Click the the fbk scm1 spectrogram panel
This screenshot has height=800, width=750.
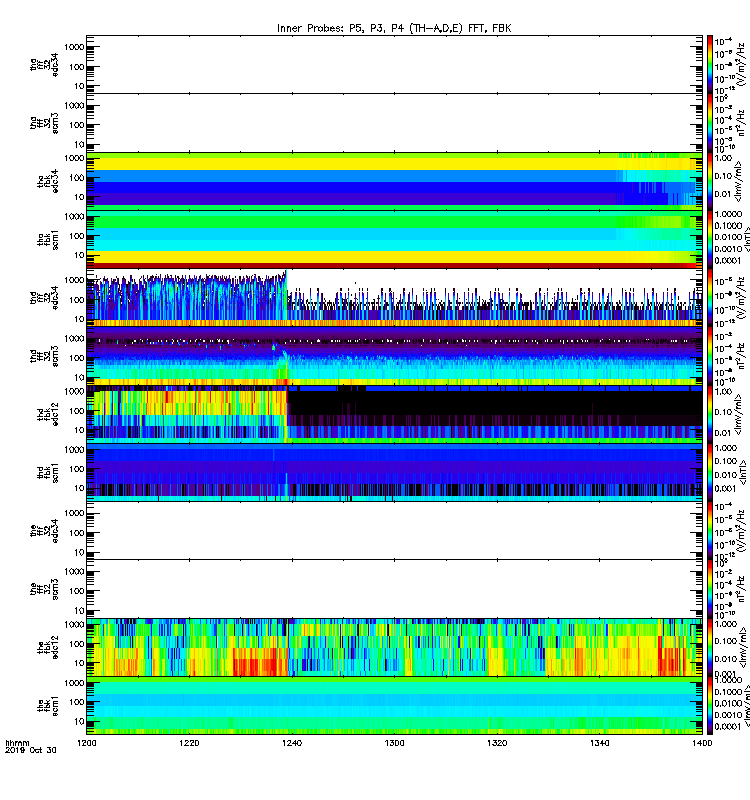point(394,706)
